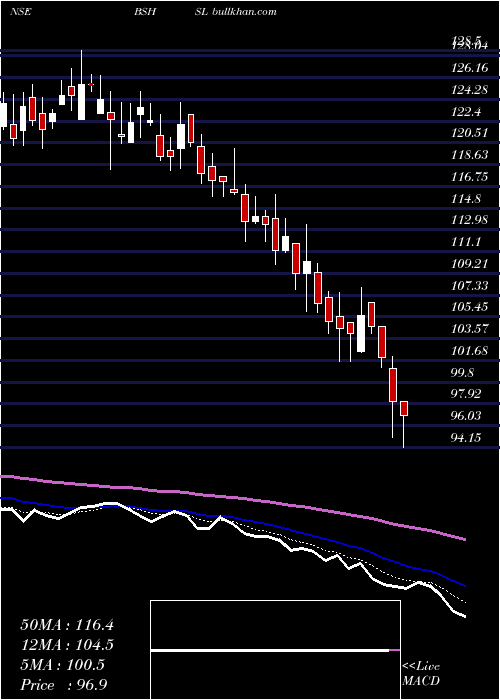Click the Price : 96.9 readout
The width and height of the screenshot is (500, 700).
pyautogui.click(x=63, y=685)
